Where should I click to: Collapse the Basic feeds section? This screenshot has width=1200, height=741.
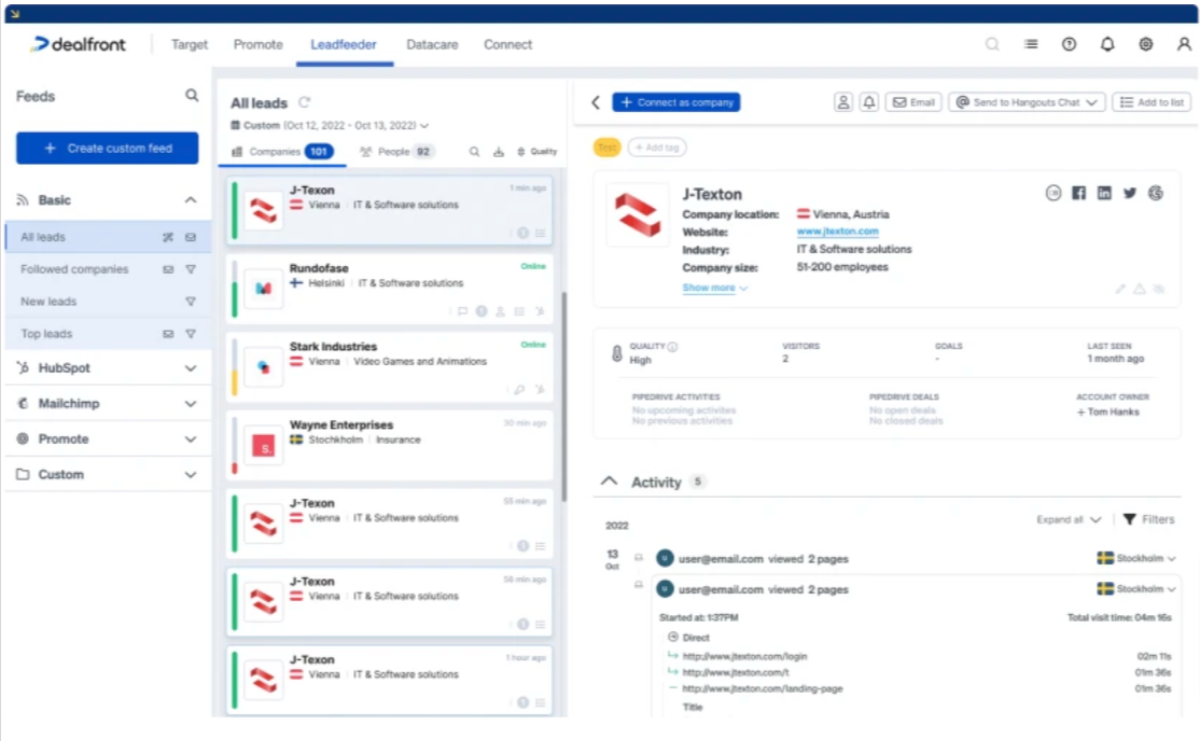click(191, 200)
